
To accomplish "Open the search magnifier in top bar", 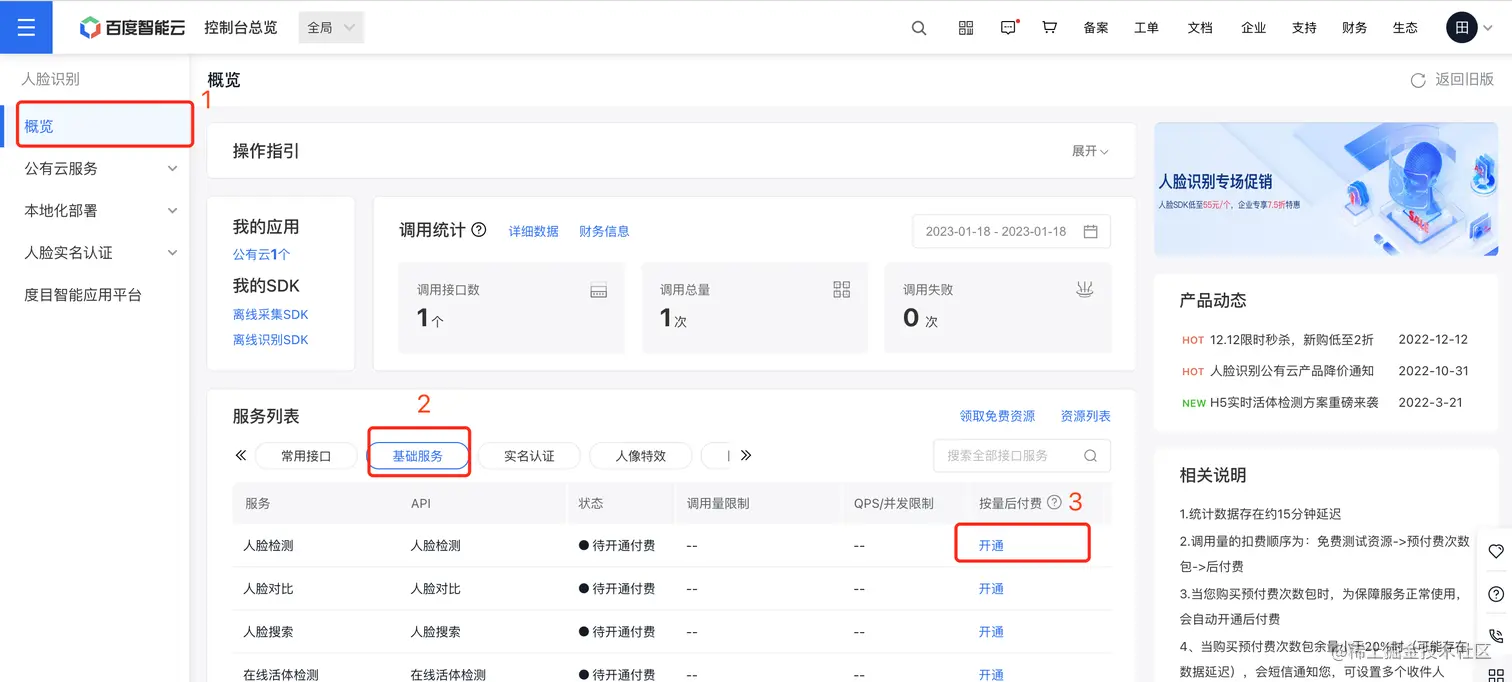I will pyautogui.click(x=919, y=28).
